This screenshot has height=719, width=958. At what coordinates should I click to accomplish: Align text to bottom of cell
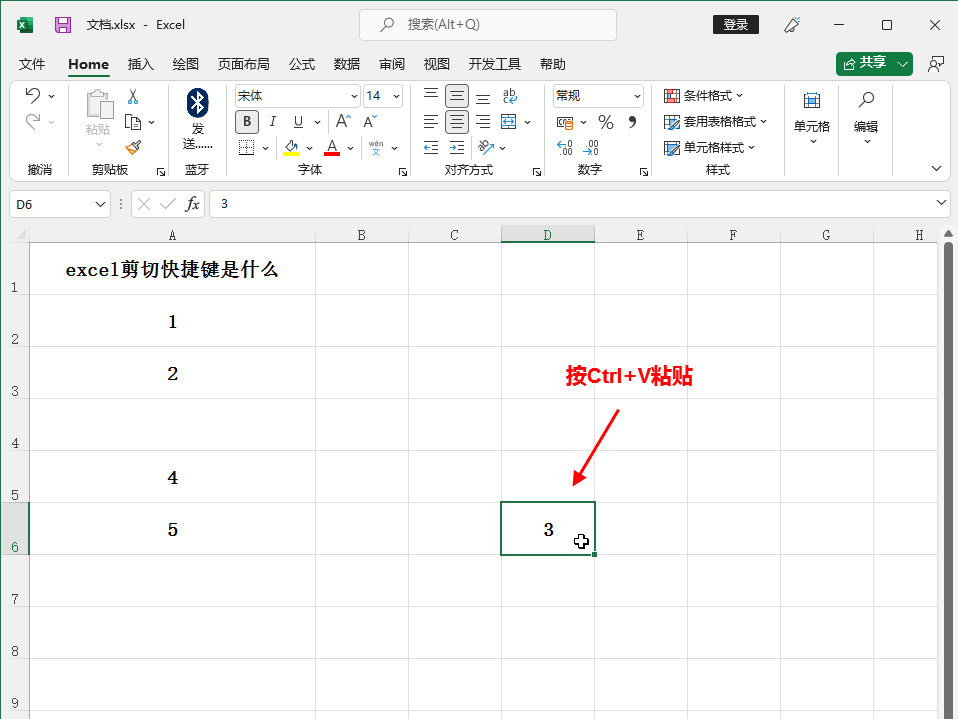click(x=483, y=96)
